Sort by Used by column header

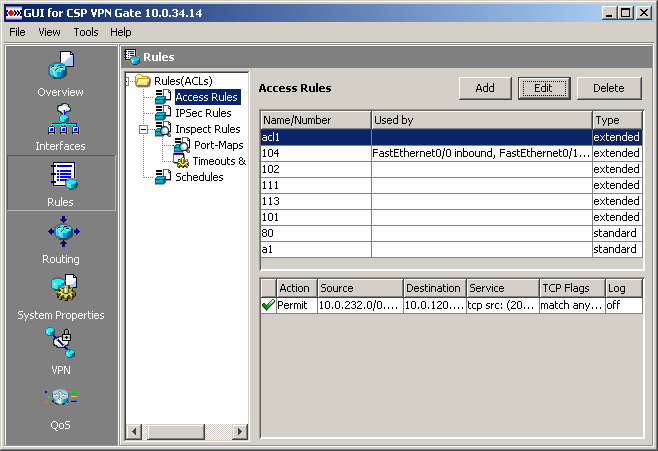482,120
